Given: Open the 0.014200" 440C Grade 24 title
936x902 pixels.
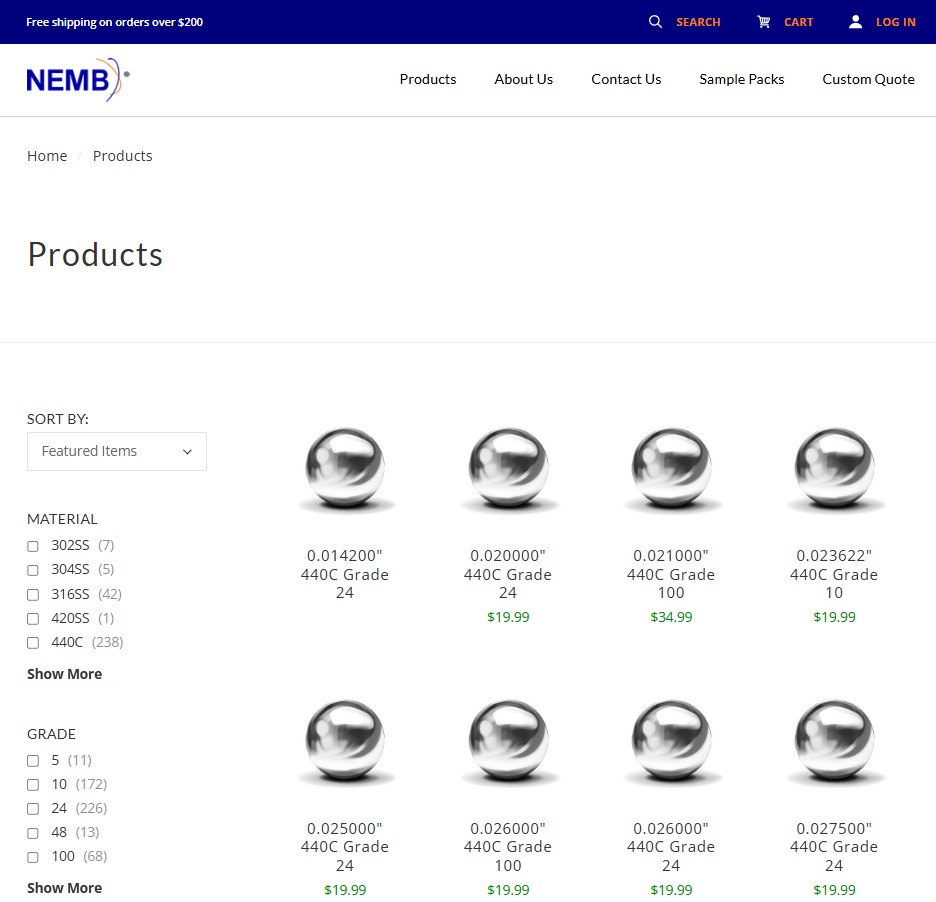Looking at the screenshot, I should click(x=345, y=574).
